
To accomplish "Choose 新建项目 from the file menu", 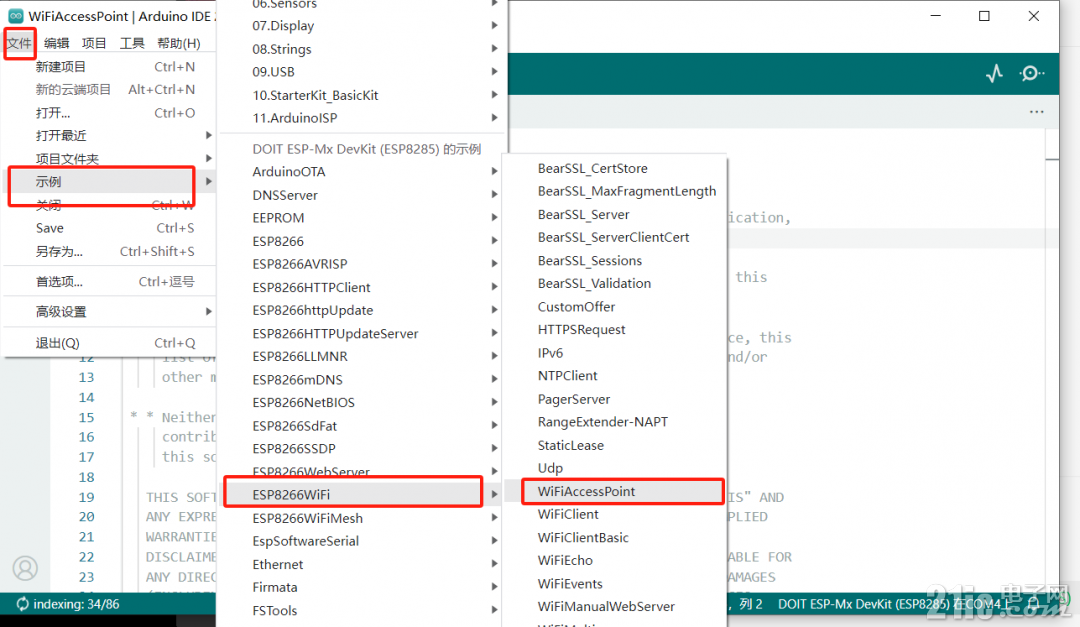I will [x=110, y=67].
